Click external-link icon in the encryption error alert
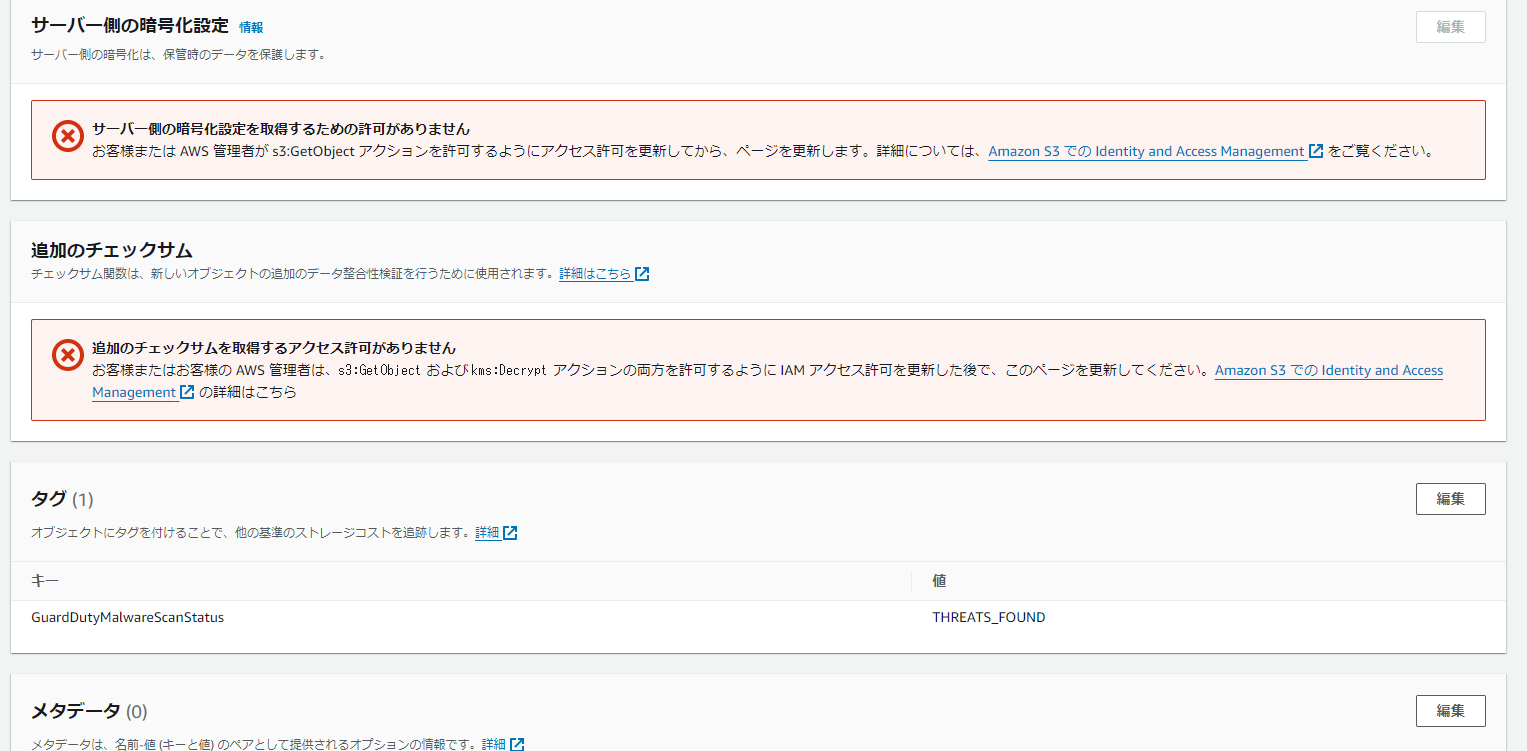 [x=1316, y=152]
